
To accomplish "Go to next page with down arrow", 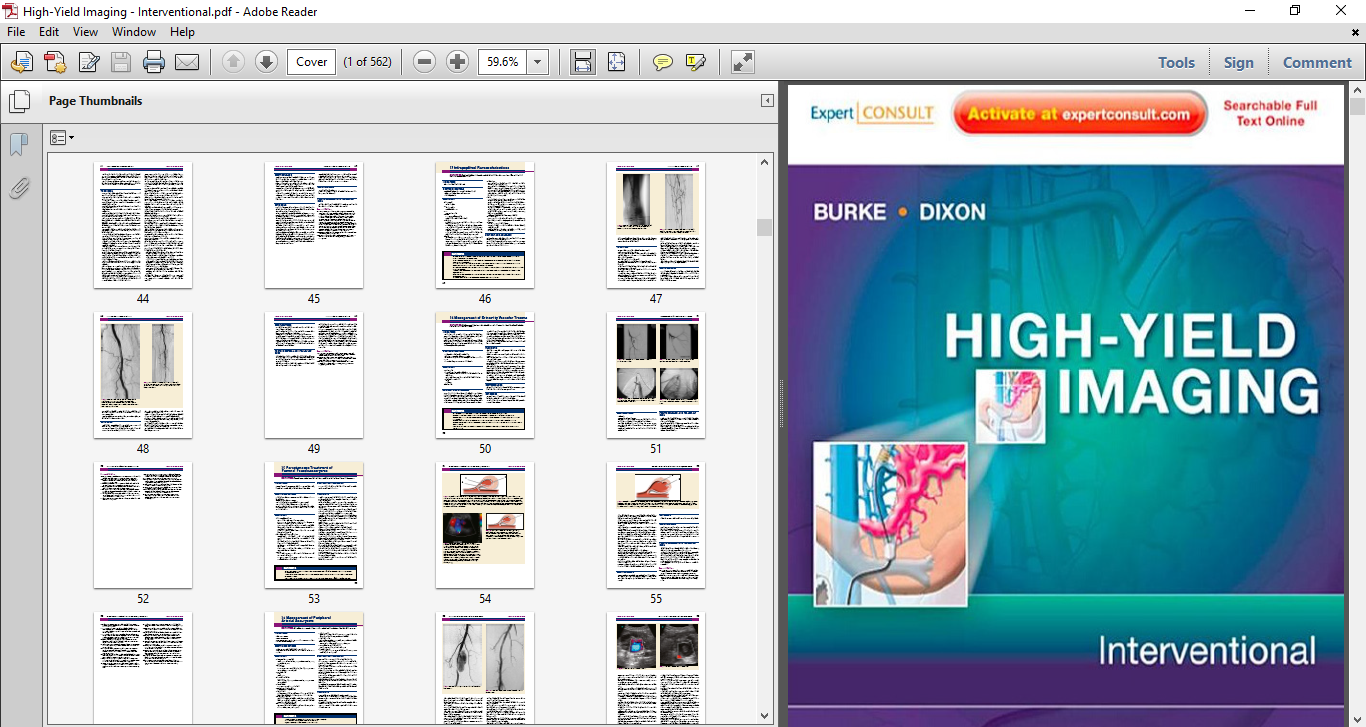I will [266, 62].
